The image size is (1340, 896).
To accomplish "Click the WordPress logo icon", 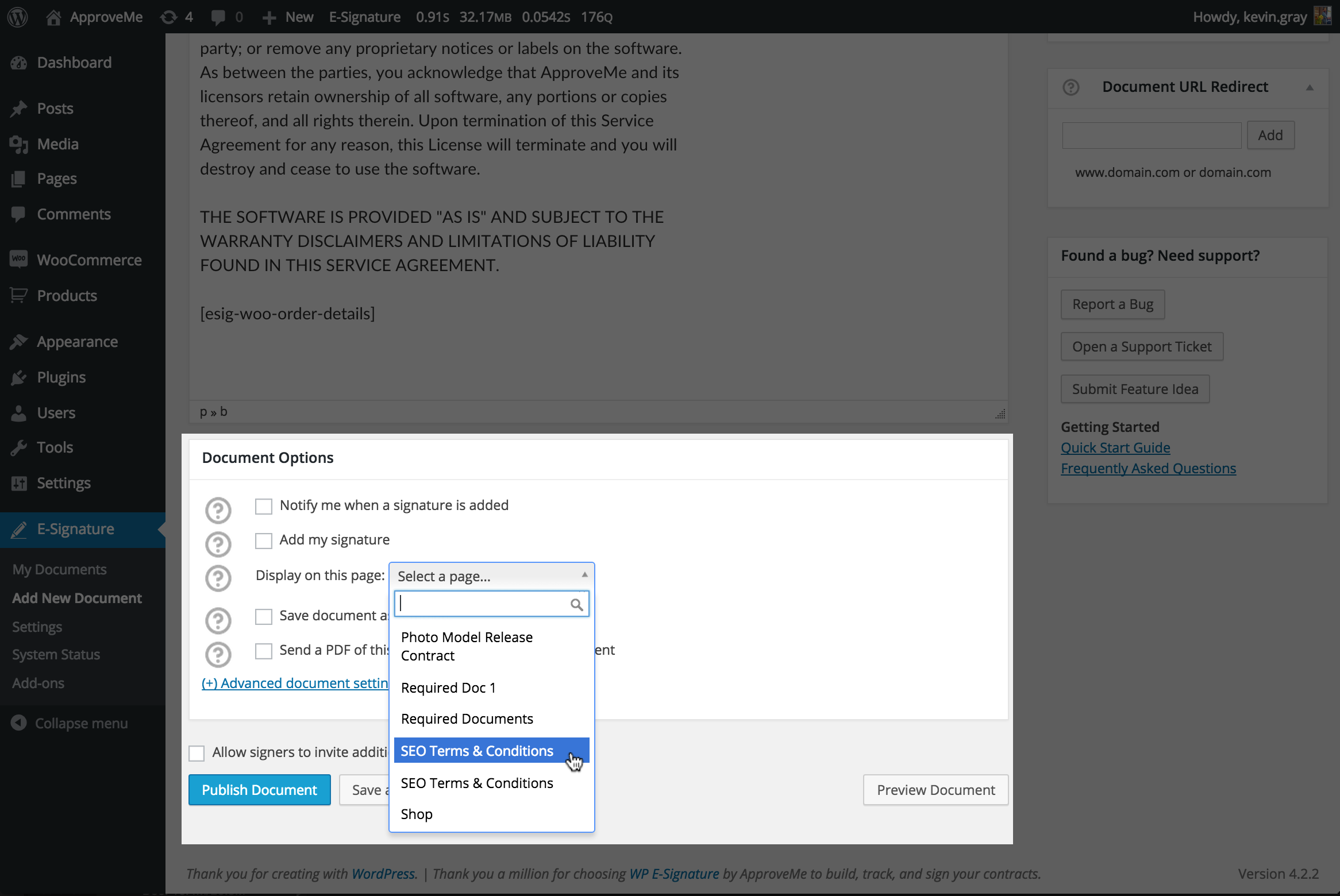I will pos(18,17).
